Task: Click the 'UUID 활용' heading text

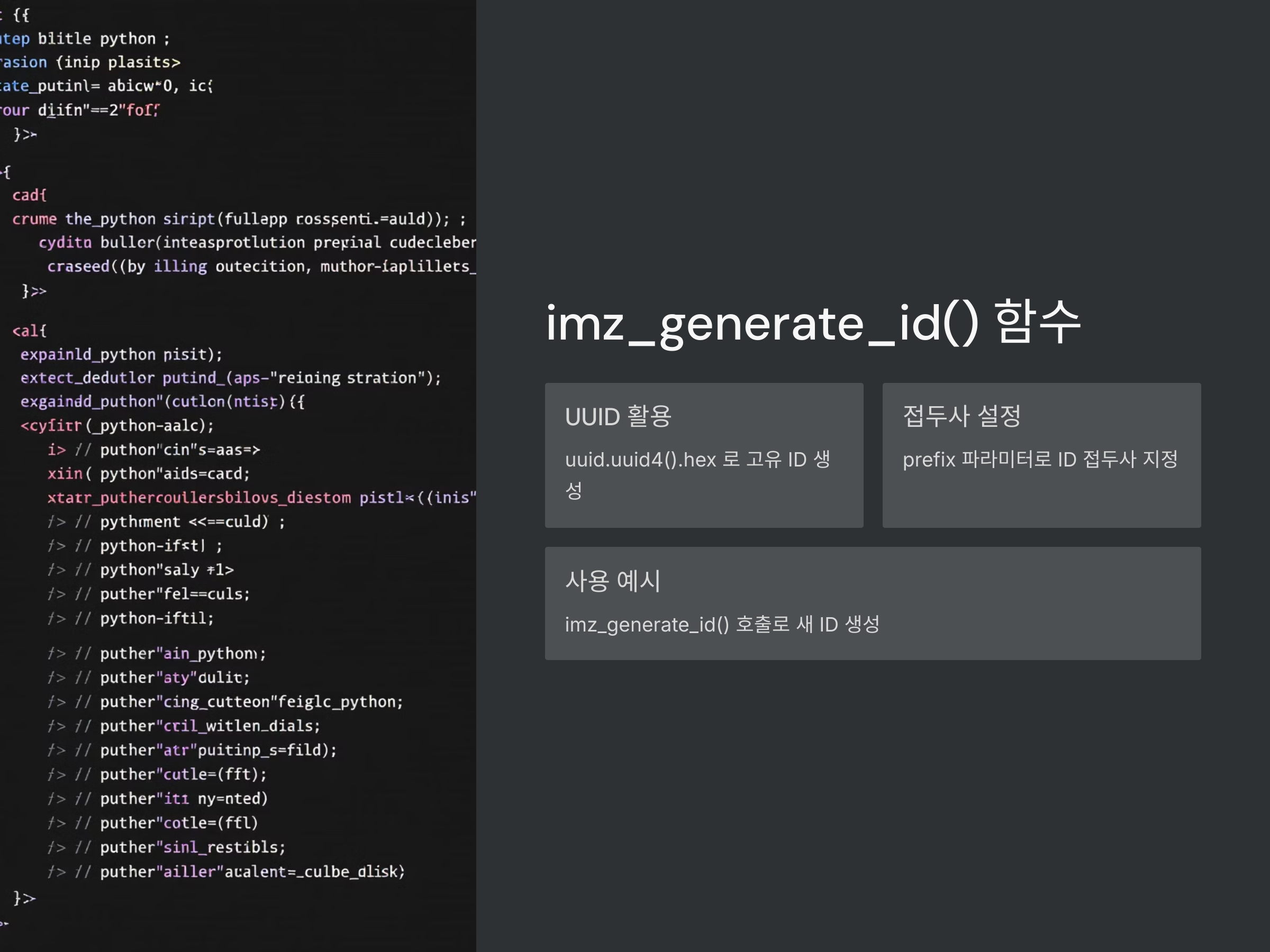Action: click(618, 417)
